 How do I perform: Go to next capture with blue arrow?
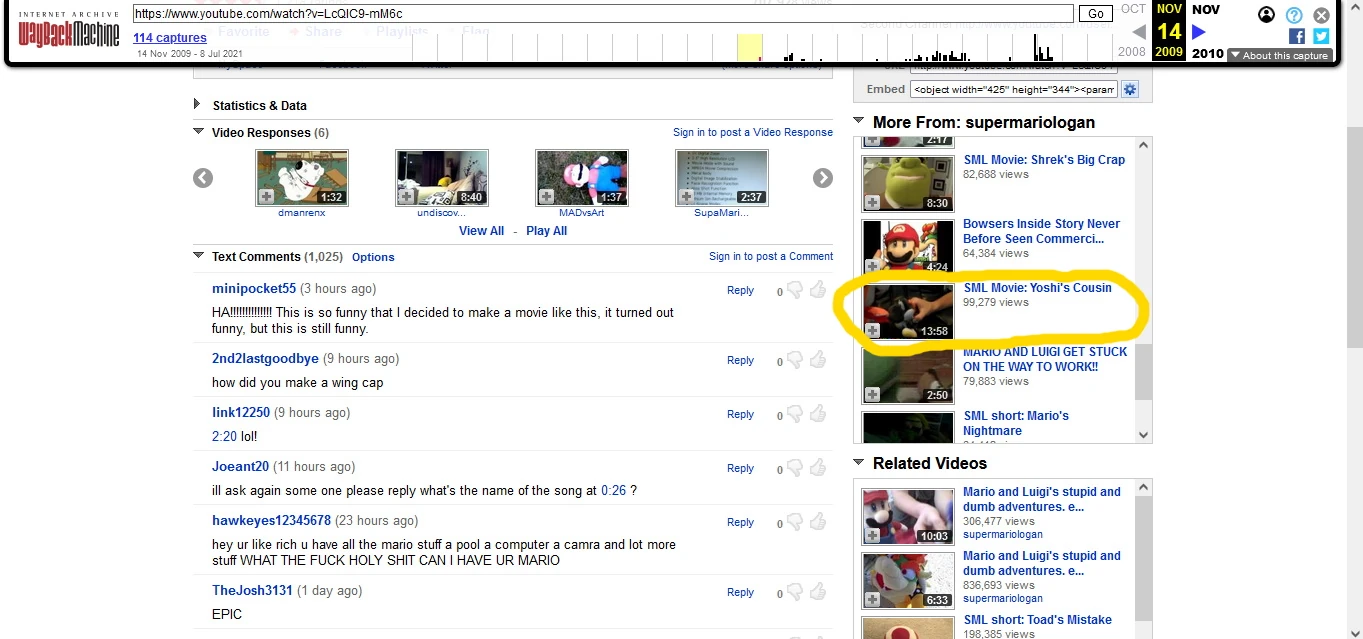coord(1199,32)
